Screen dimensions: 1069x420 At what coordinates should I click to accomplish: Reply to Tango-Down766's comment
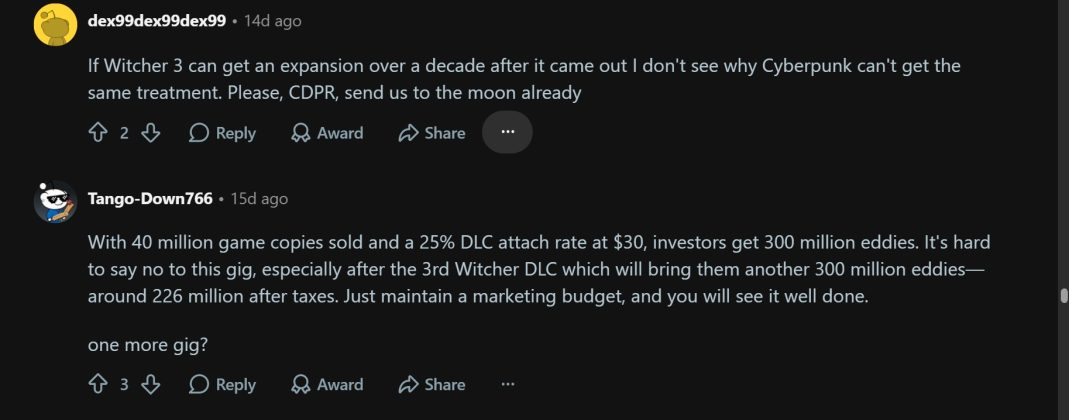tap(222, 385)
